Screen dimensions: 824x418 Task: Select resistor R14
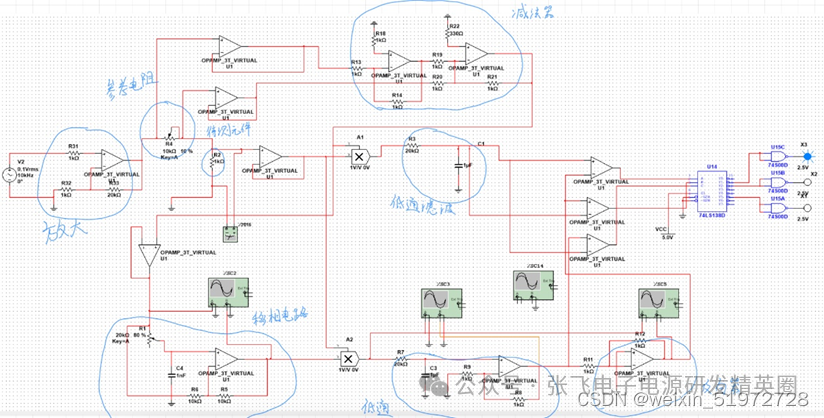tap(397, 100)
